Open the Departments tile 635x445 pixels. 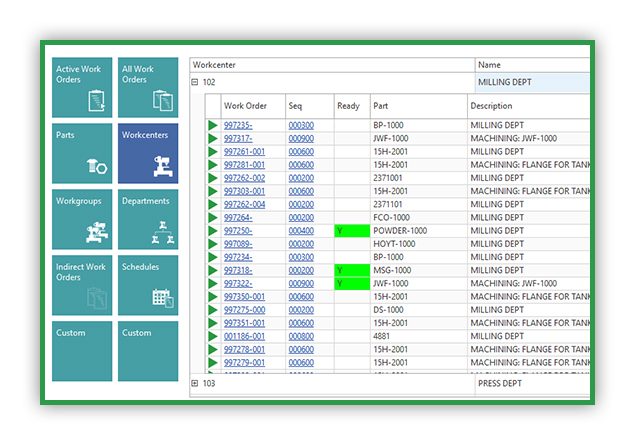148,219
